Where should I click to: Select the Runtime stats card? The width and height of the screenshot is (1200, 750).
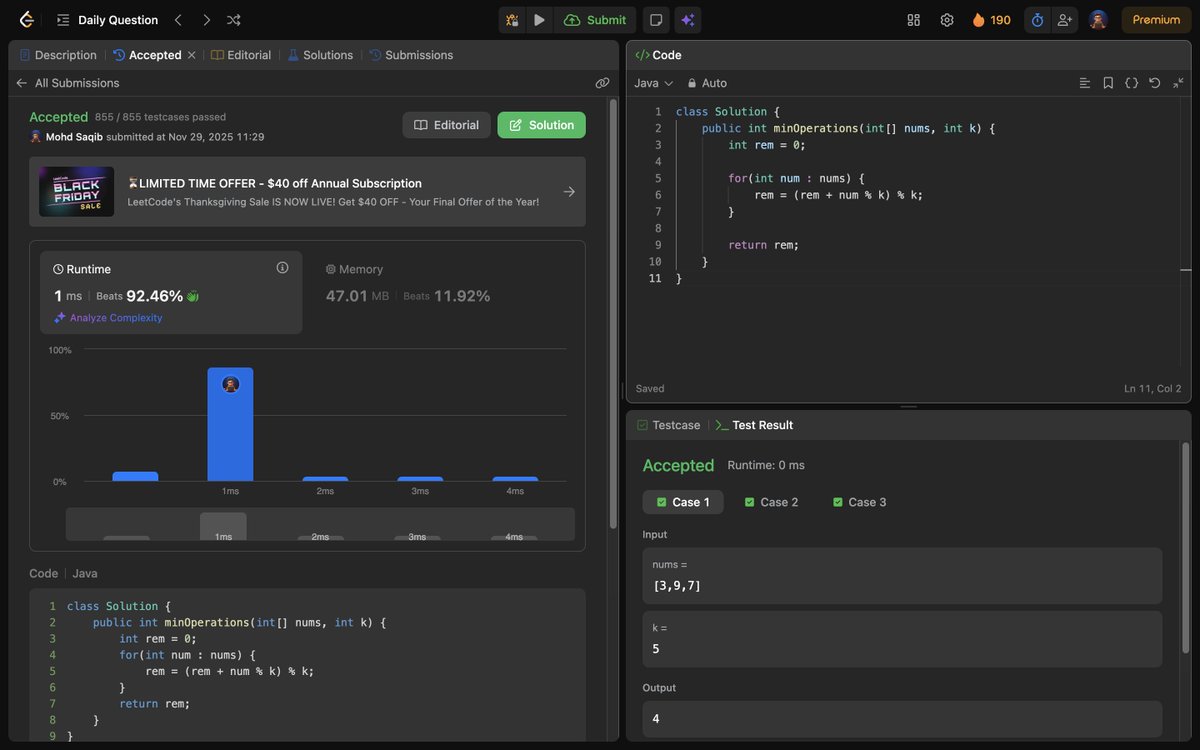[x=171, y=292]
